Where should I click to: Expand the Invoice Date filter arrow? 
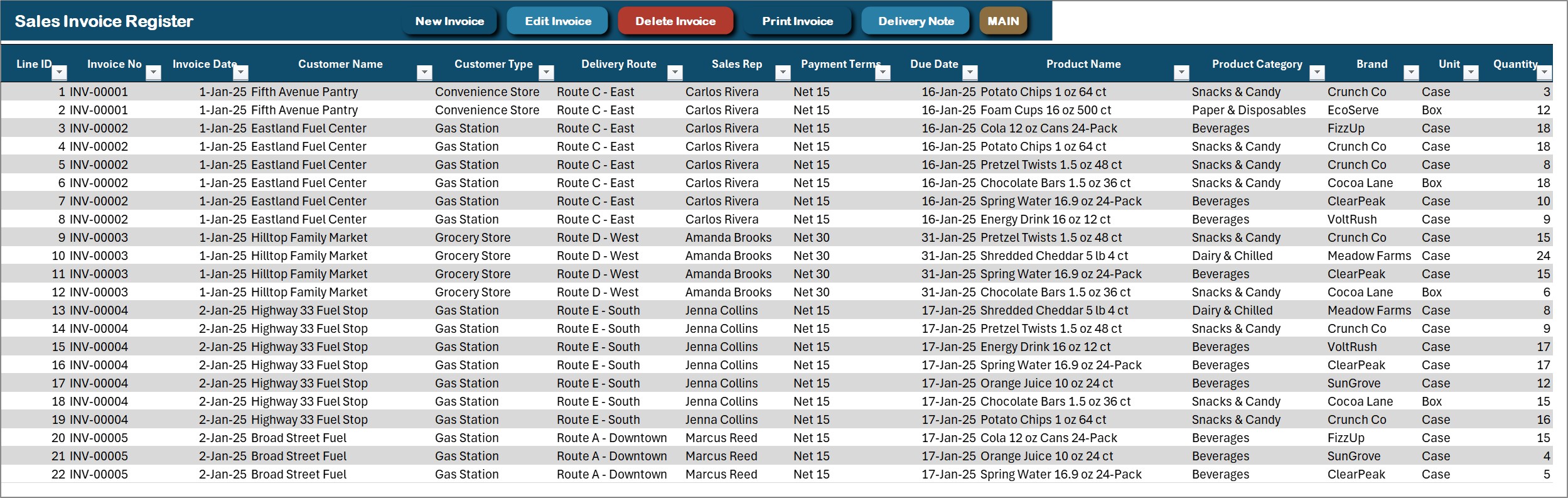(240, 73)
